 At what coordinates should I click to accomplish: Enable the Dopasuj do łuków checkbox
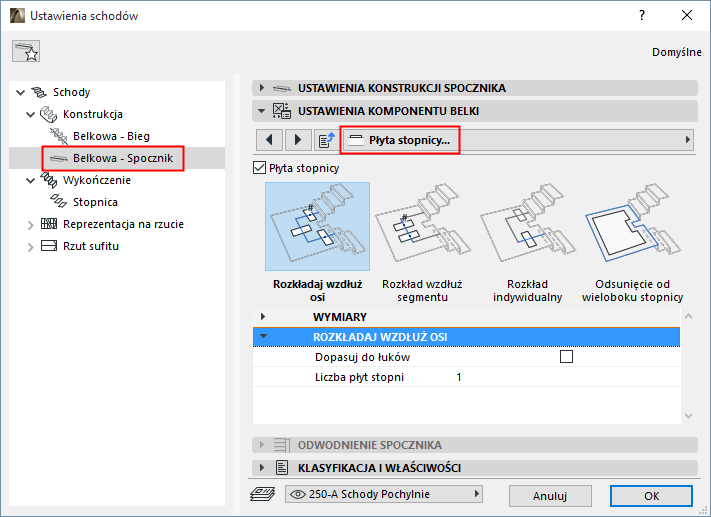click(566, 357)
